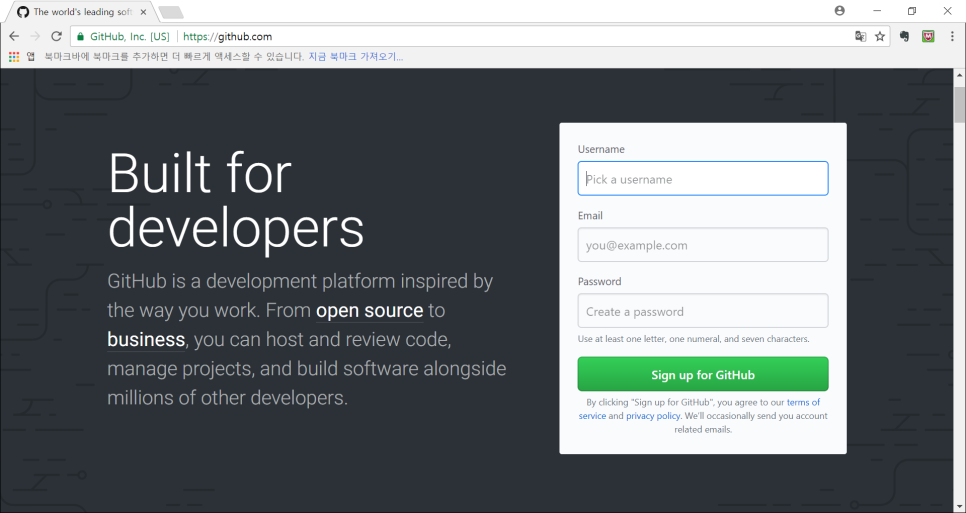Follow the 'open source' link
Image resolution: width=966 pixels, height=513 pixels.
click(x=370, y=310)
